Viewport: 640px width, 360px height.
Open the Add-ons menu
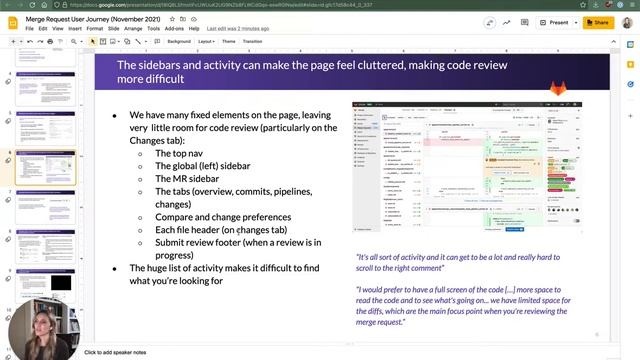(174, 29)
